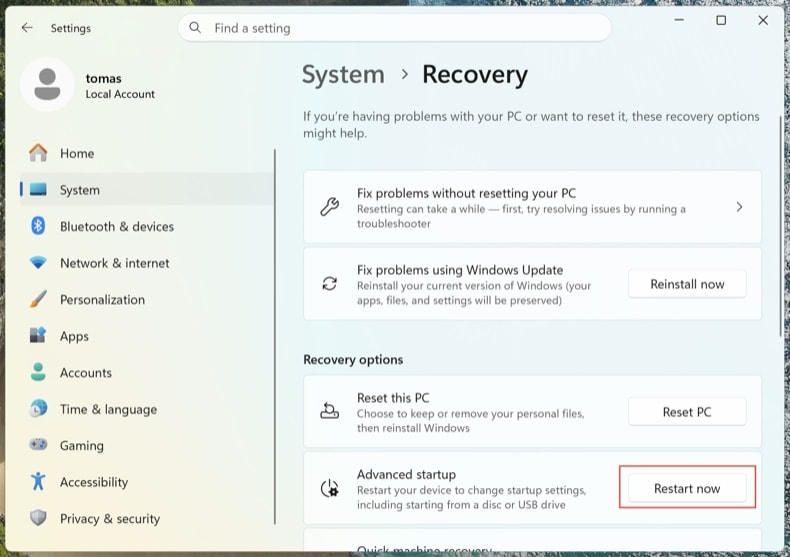Click the Advanced startup title text

[x=406, y=474]
